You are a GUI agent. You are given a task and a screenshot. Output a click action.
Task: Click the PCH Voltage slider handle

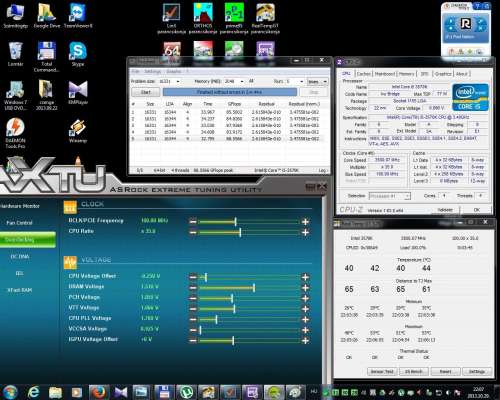tap(232, 298)
